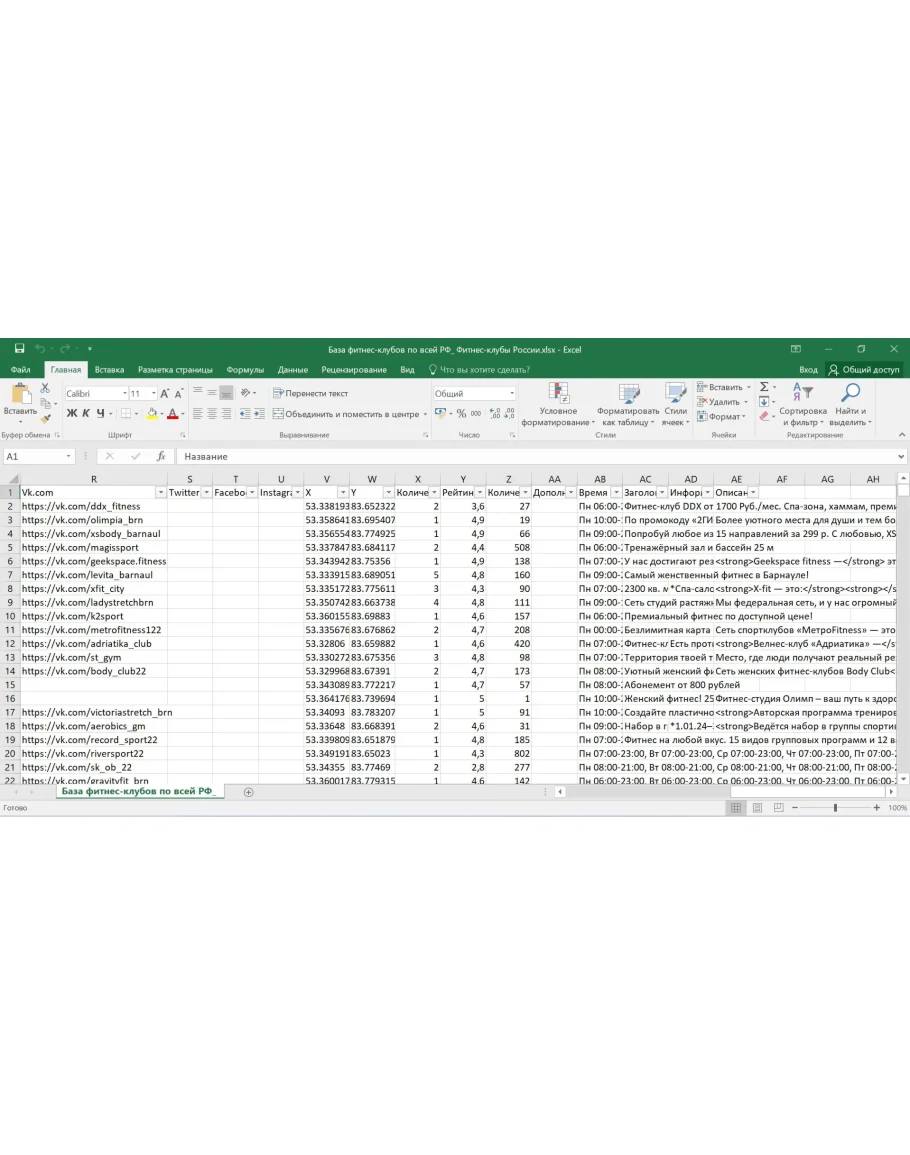
Task: Click the Format Painter brush icon
Action: [45, 418]
